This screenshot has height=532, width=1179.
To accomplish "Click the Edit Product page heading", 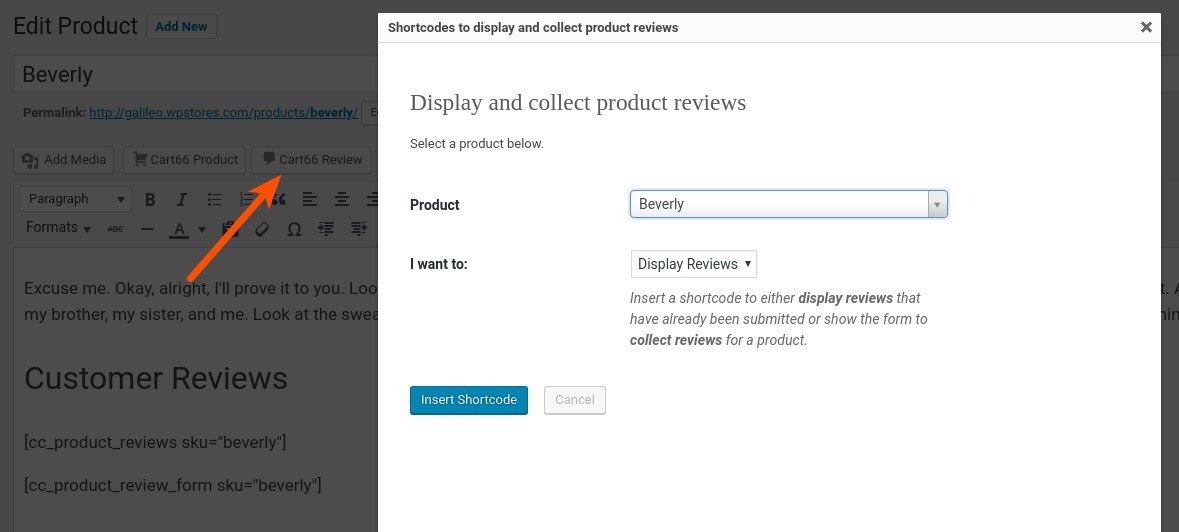I will coord(75,26).
